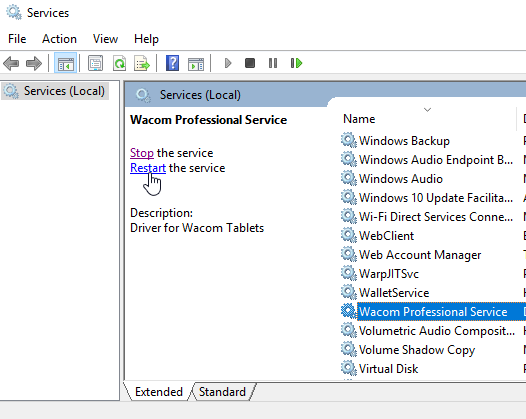Click the gear icon beside Windows 10 Update Facilita...
526x419 pixels.
[x=349, y=197]
